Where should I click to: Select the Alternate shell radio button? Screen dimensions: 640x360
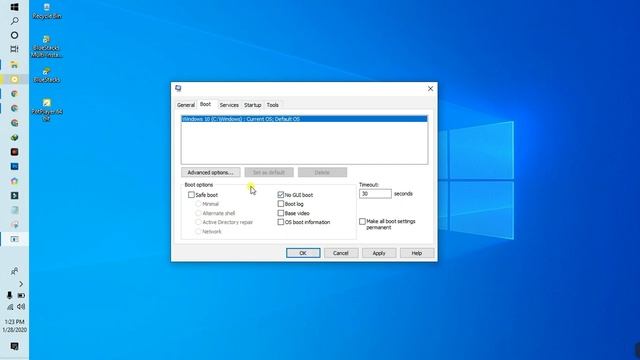point(198,213)
